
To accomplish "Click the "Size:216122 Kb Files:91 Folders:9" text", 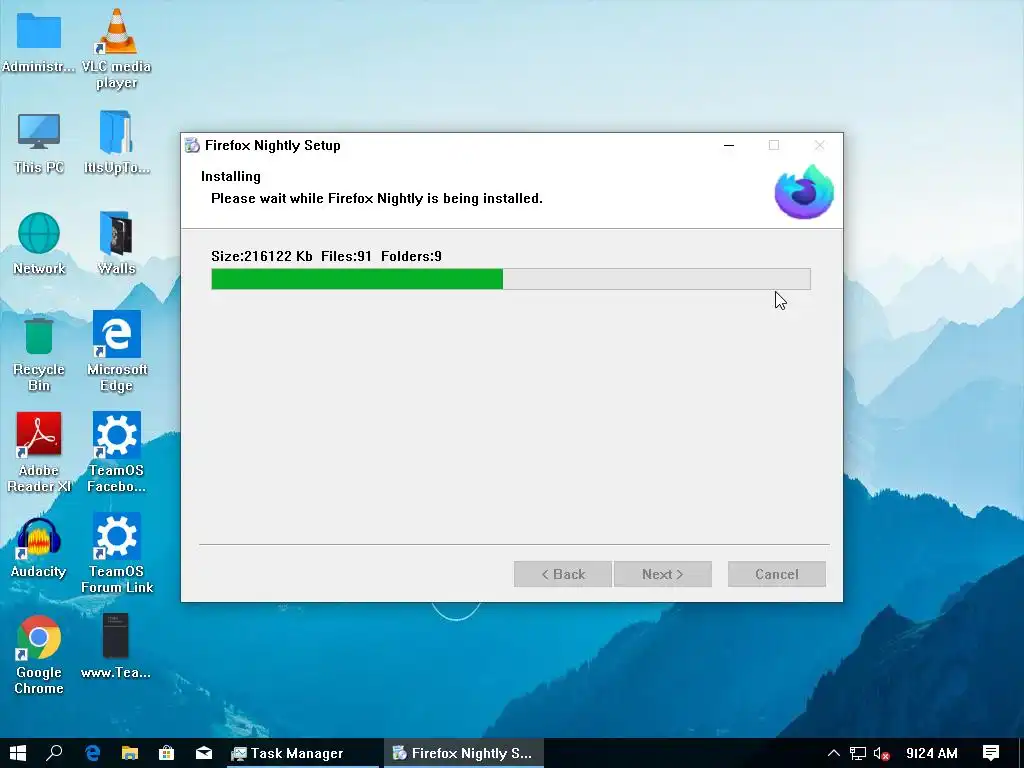I will [x=327, y=256].
